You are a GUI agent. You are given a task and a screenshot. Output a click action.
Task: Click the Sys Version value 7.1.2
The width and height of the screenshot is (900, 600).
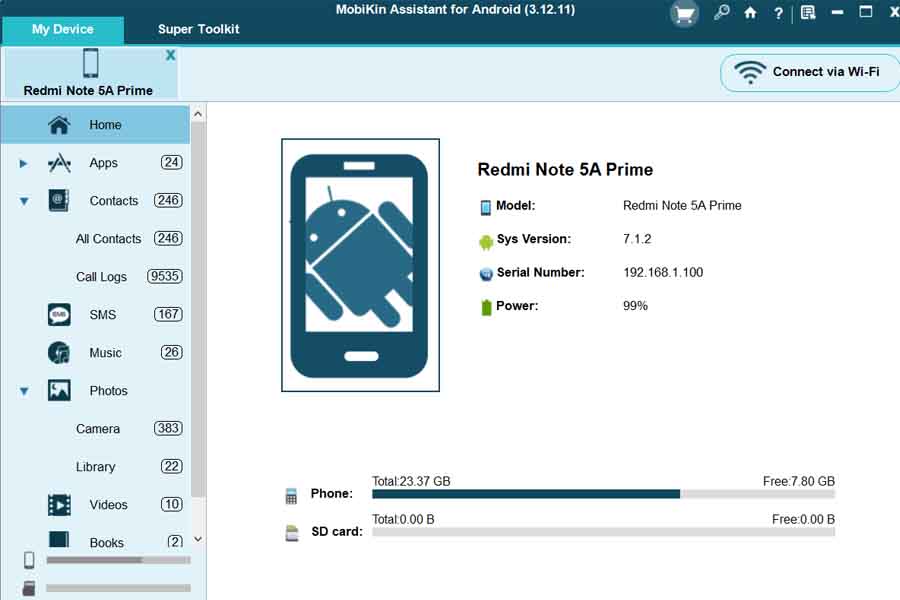(x=637, y=239)
